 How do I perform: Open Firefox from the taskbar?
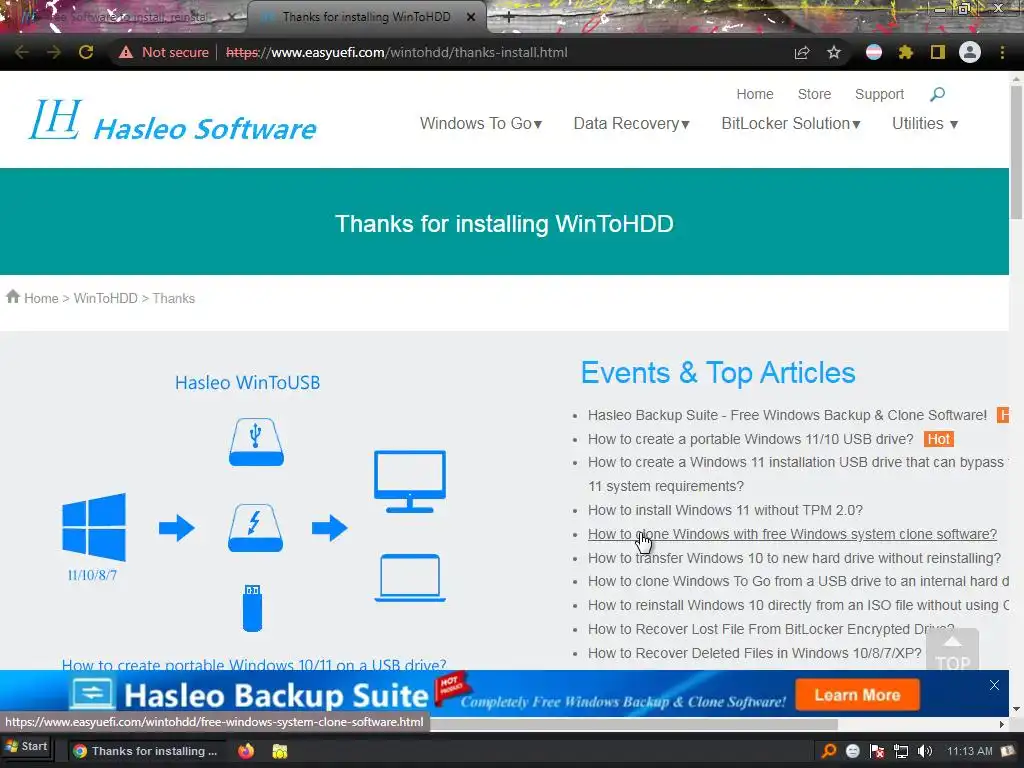tap(246, 751)
